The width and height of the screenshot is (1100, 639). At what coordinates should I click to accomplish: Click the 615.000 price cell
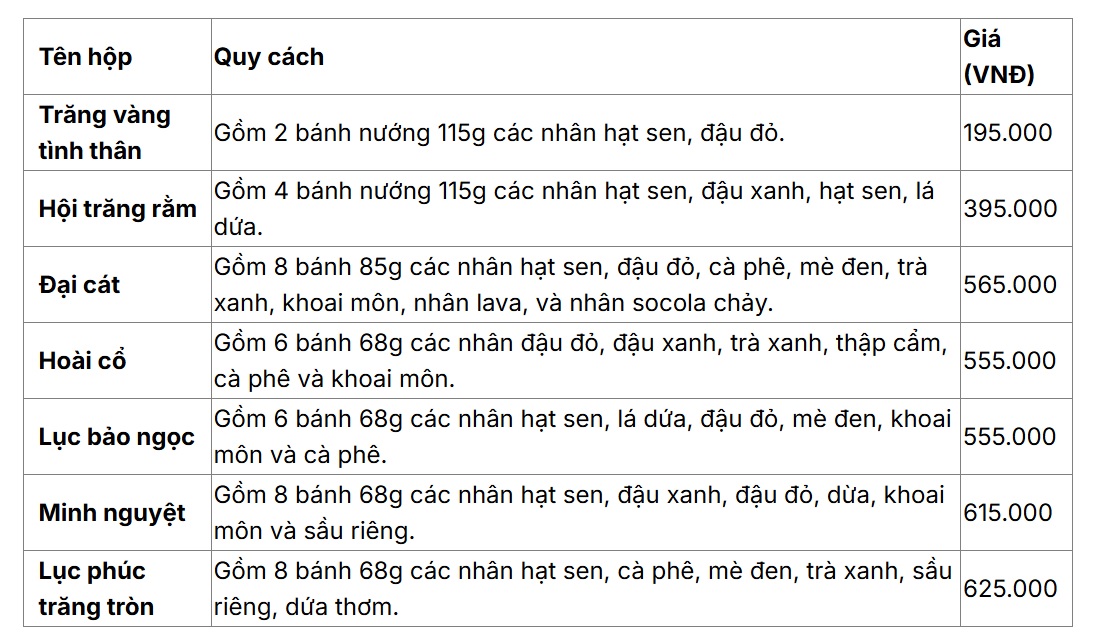[1008, 513]
